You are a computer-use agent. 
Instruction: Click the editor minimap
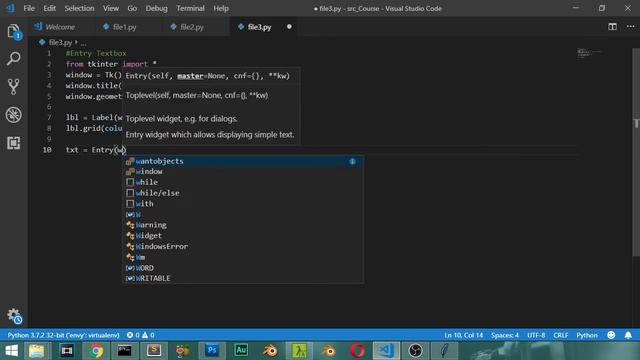(589, 53)
